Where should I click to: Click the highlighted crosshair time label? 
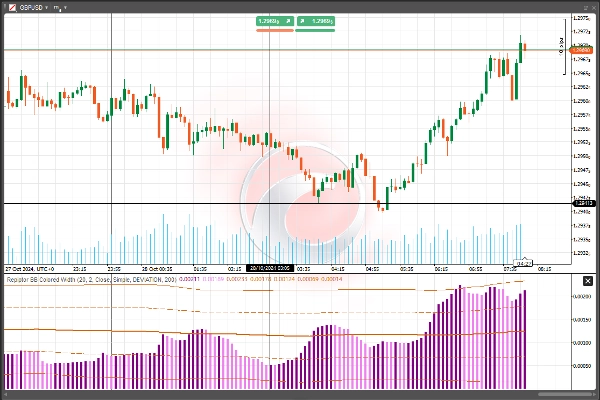(270, 269)
